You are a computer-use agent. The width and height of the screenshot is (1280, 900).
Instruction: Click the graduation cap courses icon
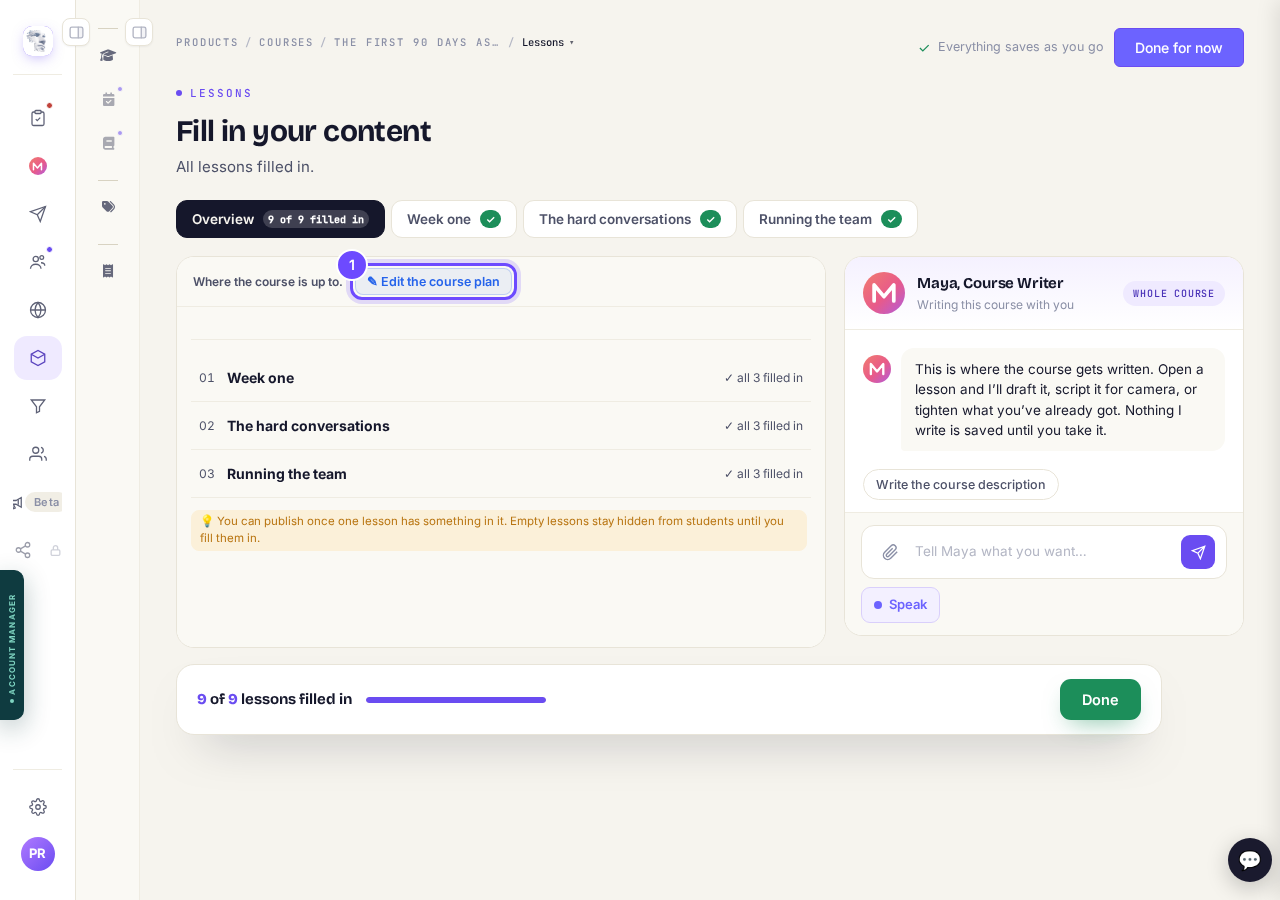(x=108, y=55)
